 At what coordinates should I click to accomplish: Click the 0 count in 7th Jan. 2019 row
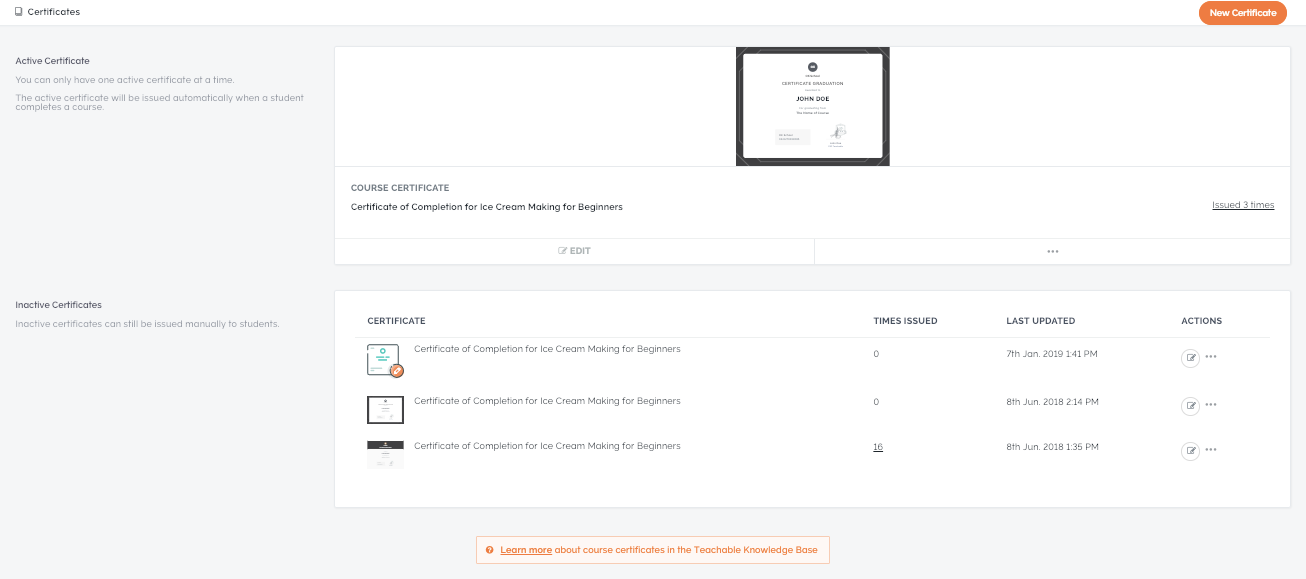click(876, 353)
